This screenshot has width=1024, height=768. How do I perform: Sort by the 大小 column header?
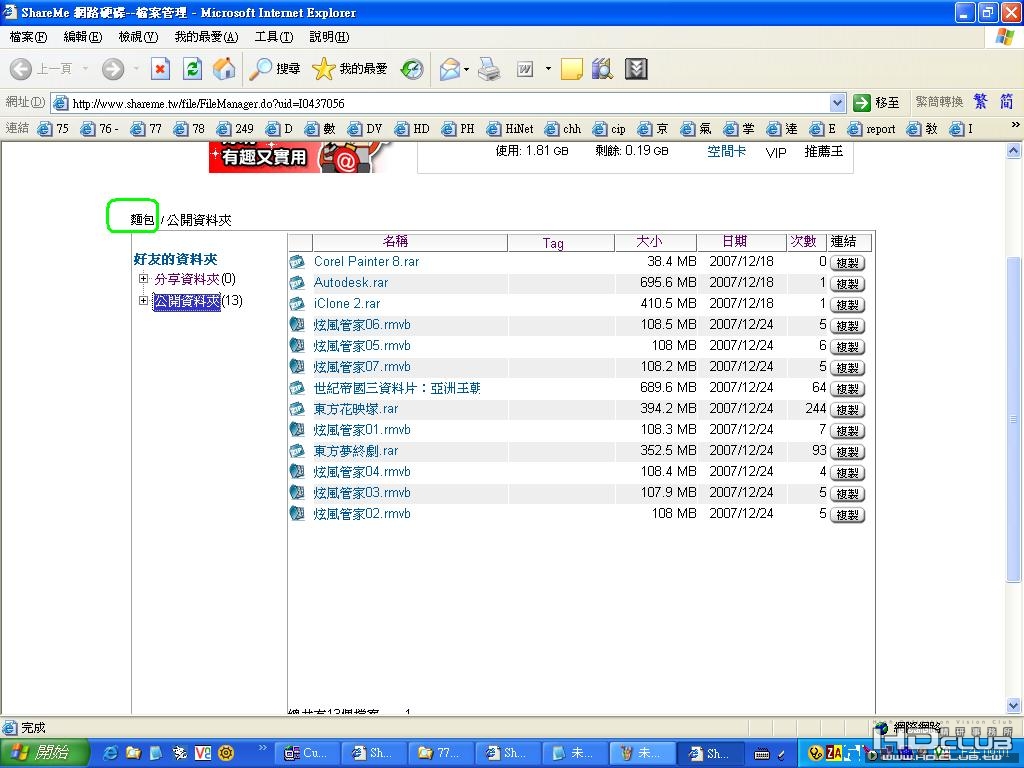pos(656,242)
